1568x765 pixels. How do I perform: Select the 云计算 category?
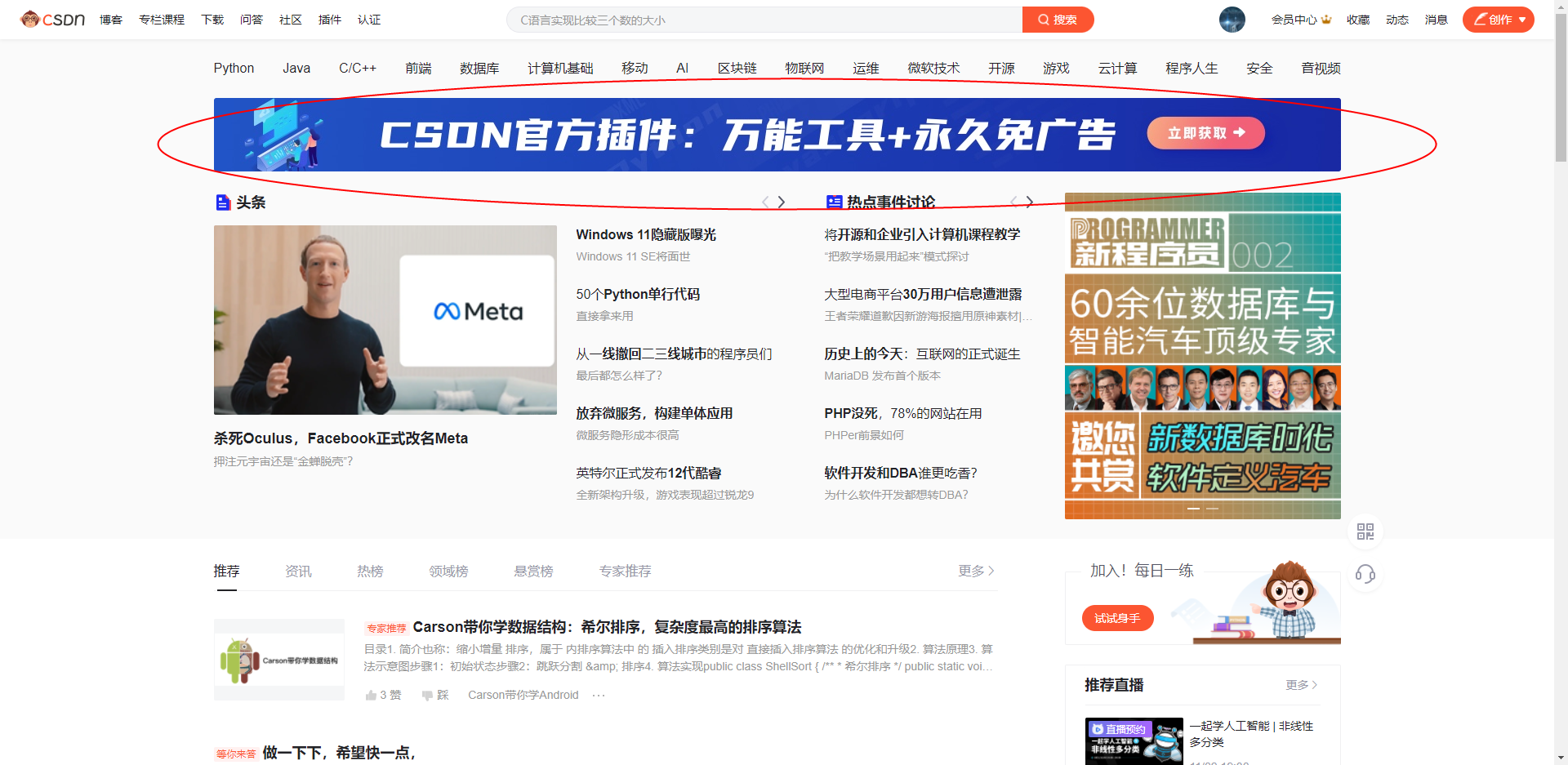(1117, 69)
